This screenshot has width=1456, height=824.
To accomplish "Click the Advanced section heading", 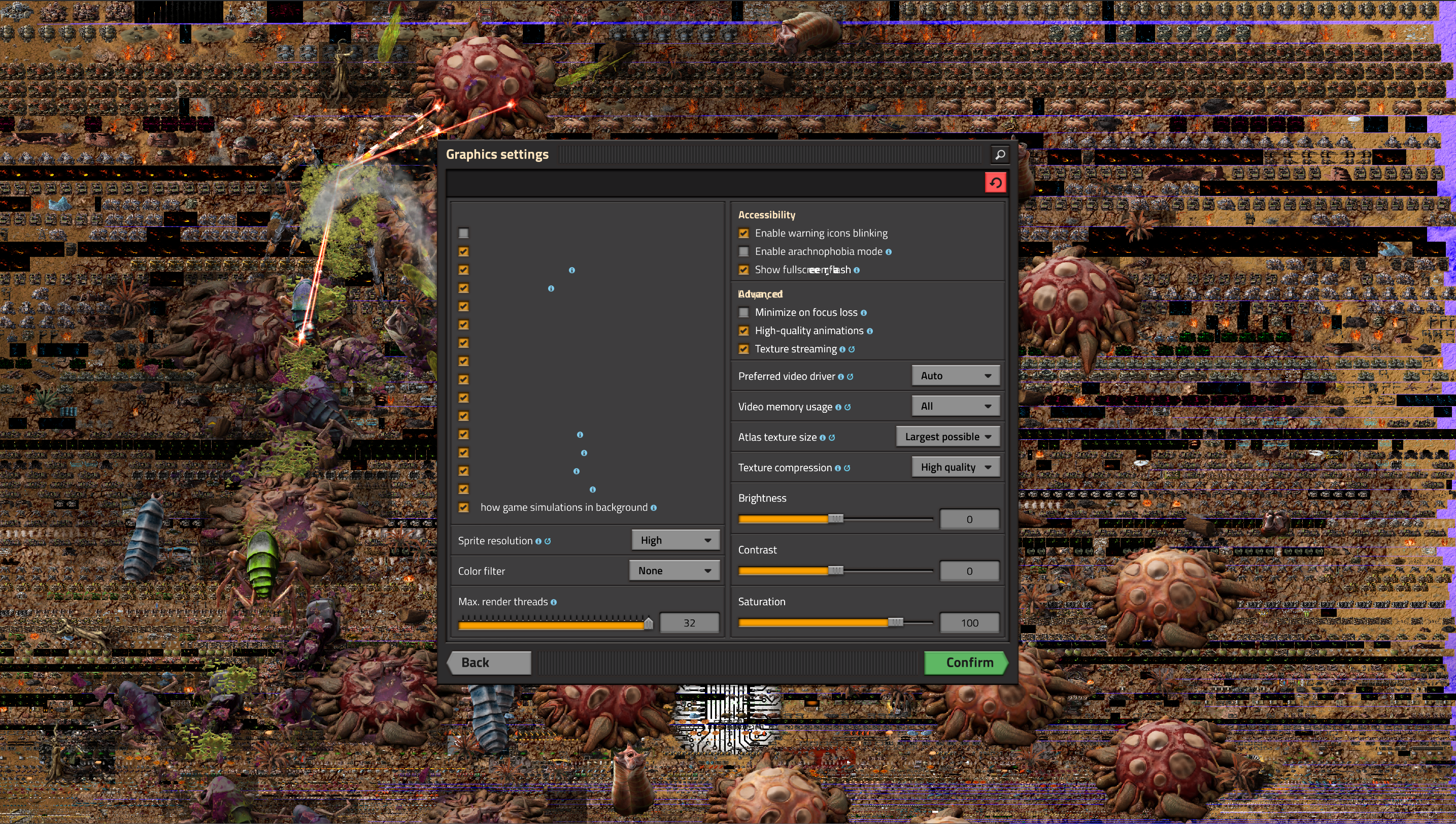I will coord(760,294).
